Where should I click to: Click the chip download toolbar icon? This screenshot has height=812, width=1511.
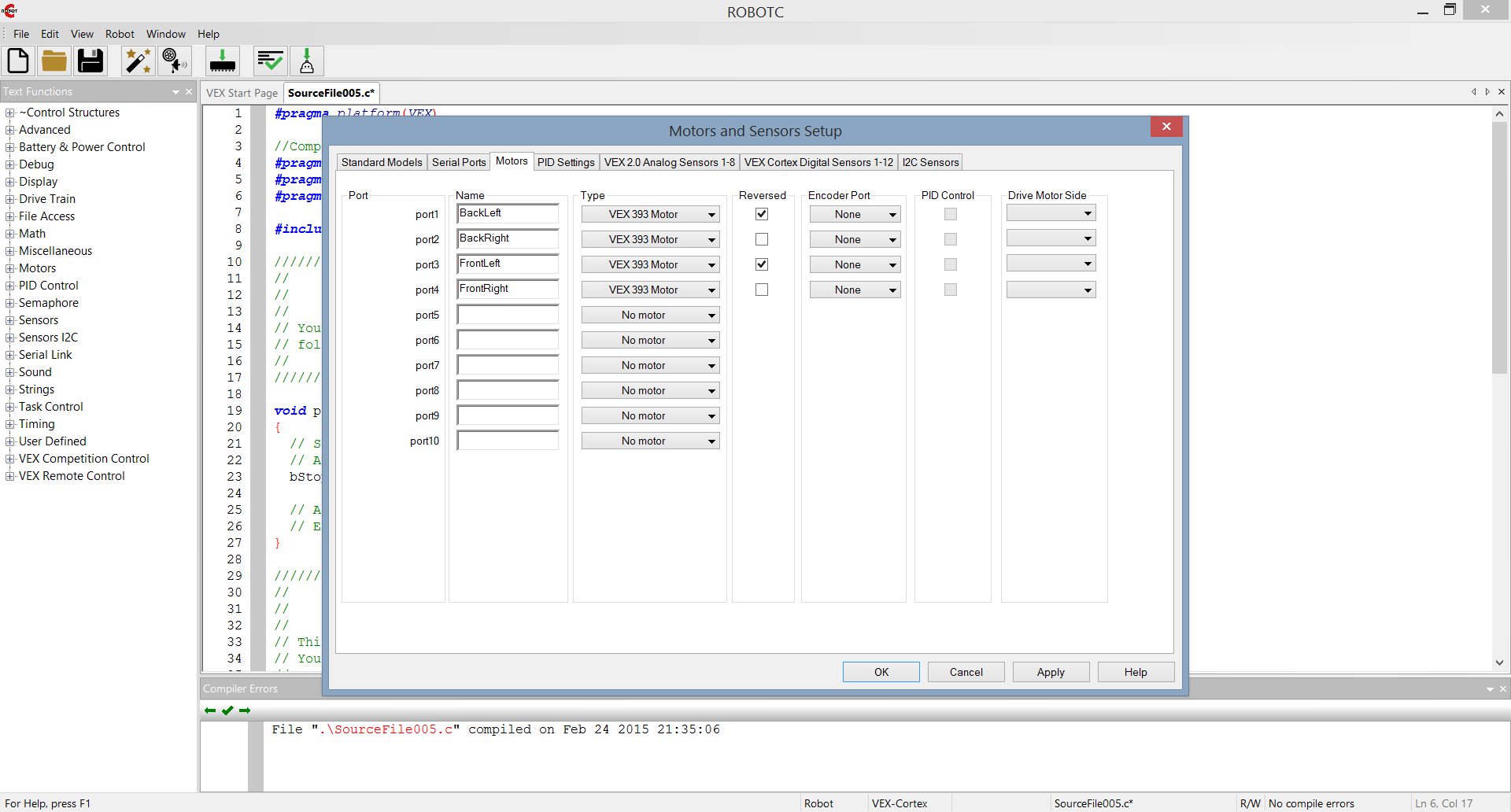pos(223,61)
